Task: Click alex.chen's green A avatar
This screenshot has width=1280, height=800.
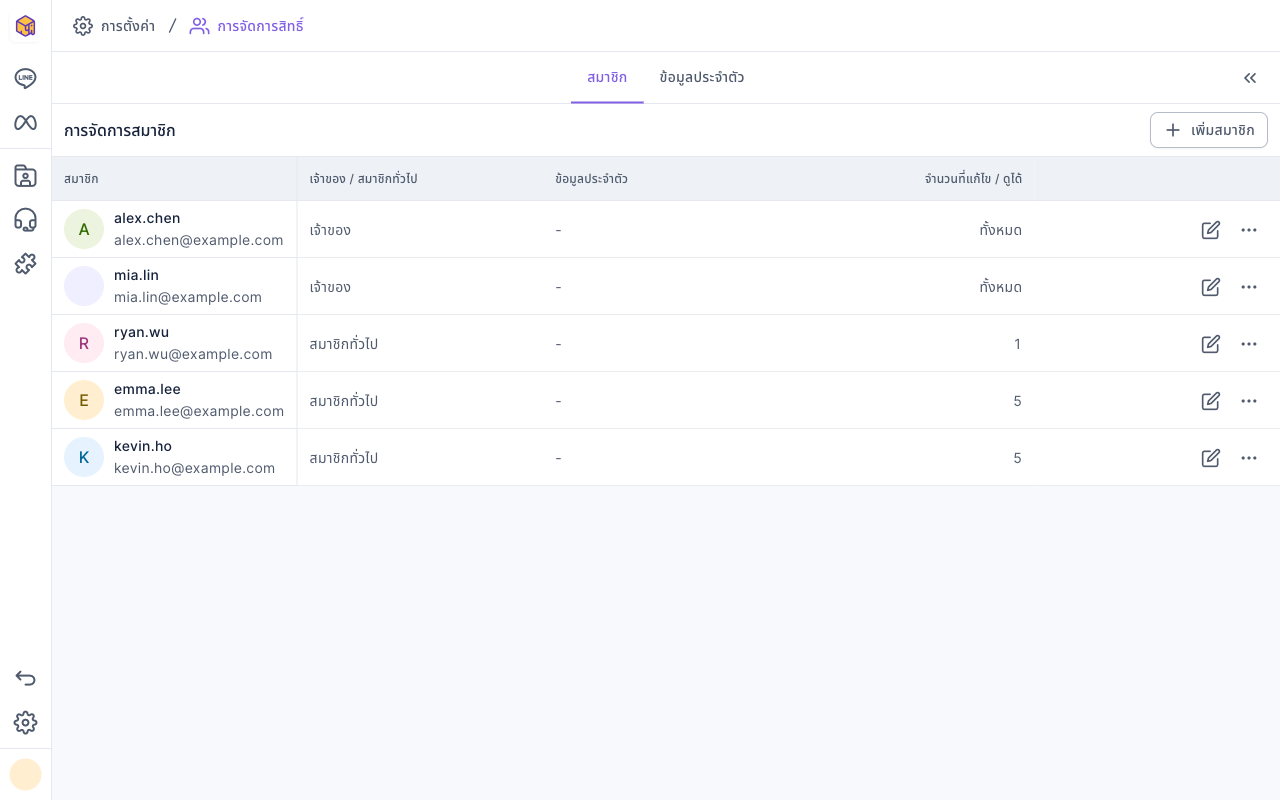Action: (x=84, y=230)
